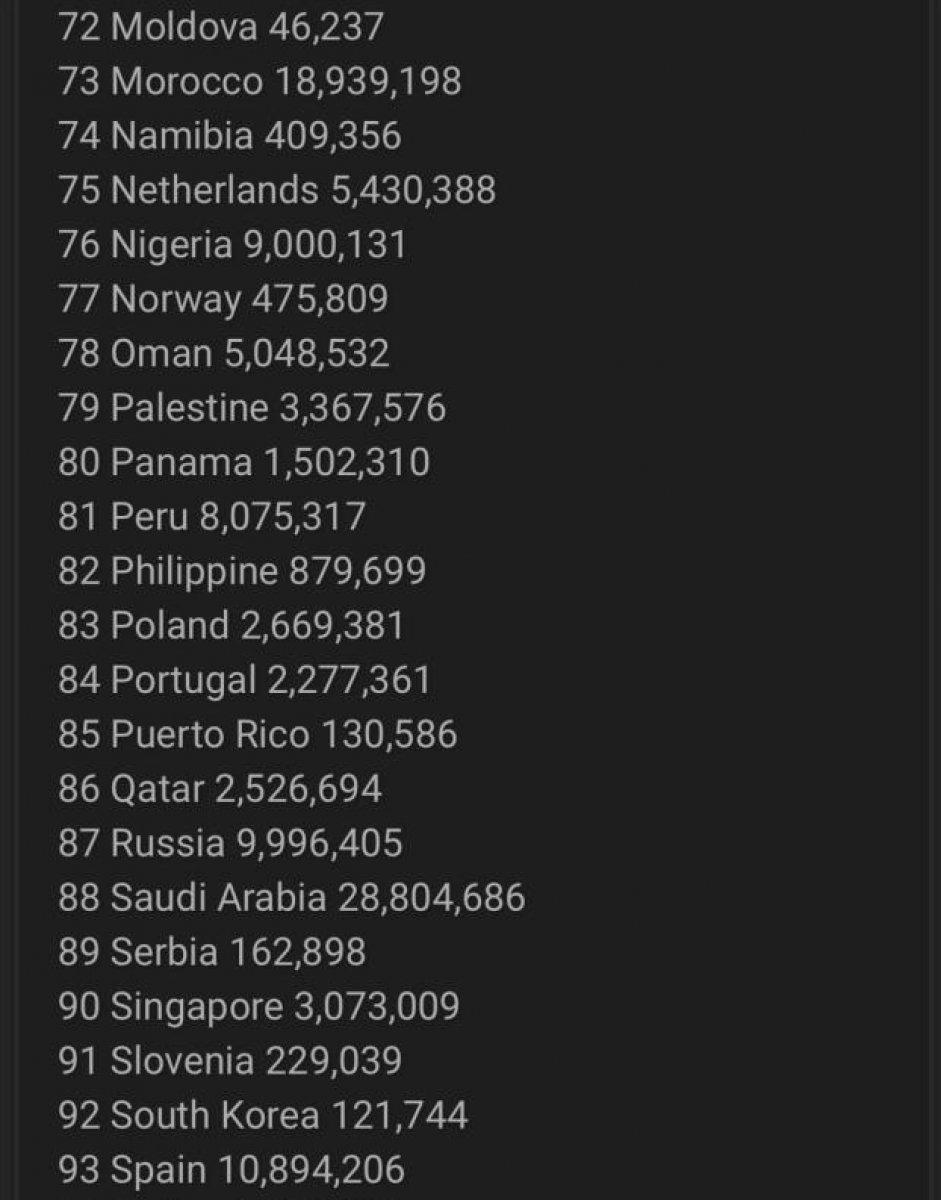Select the Singapore 3,073,009 line

(259, 1006)
